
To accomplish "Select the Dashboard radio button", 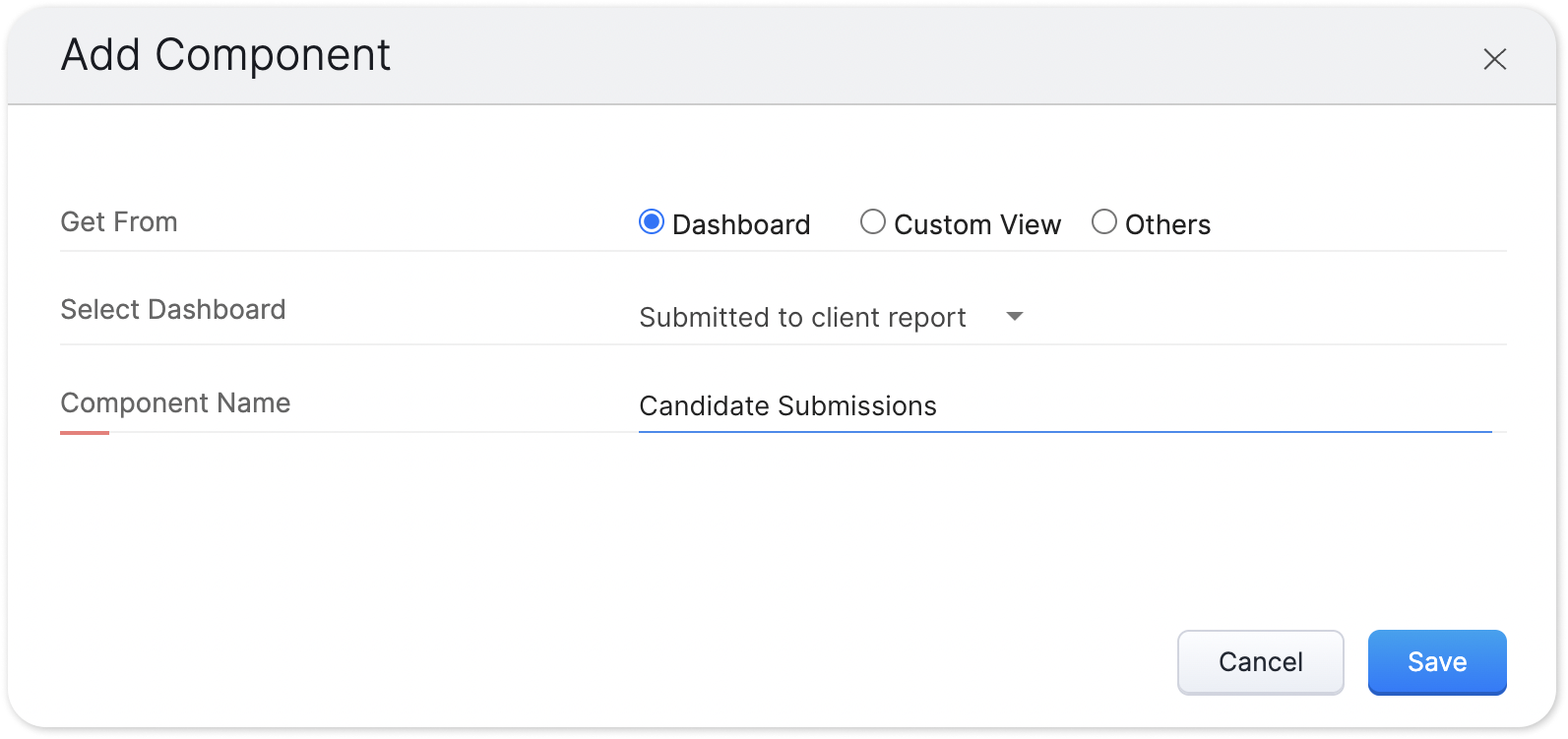I will click(x=651, y=222).
